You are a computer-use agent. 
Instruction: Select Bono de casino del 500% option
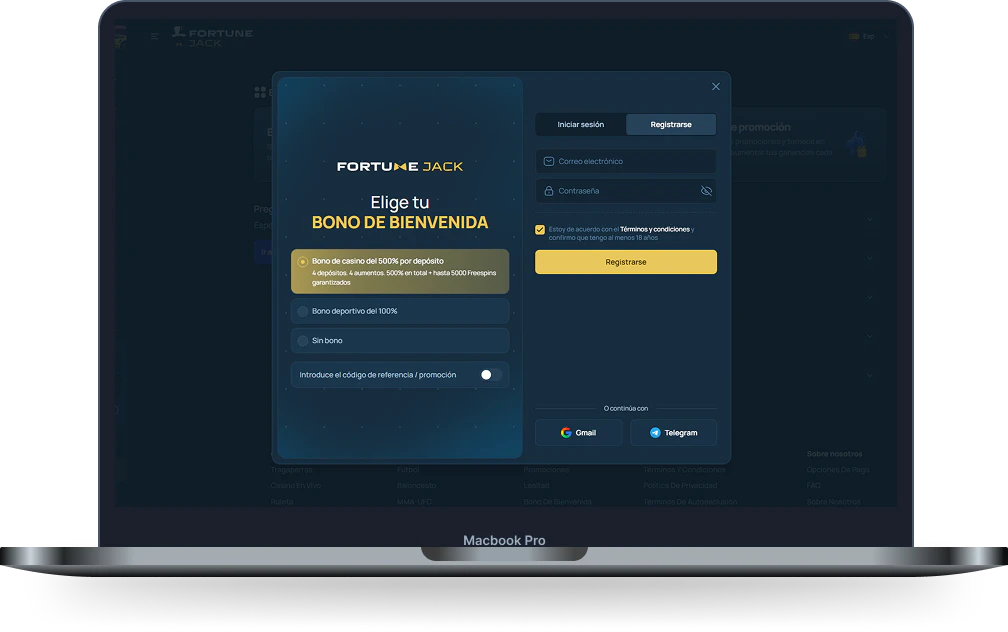(x=400, y=271)
